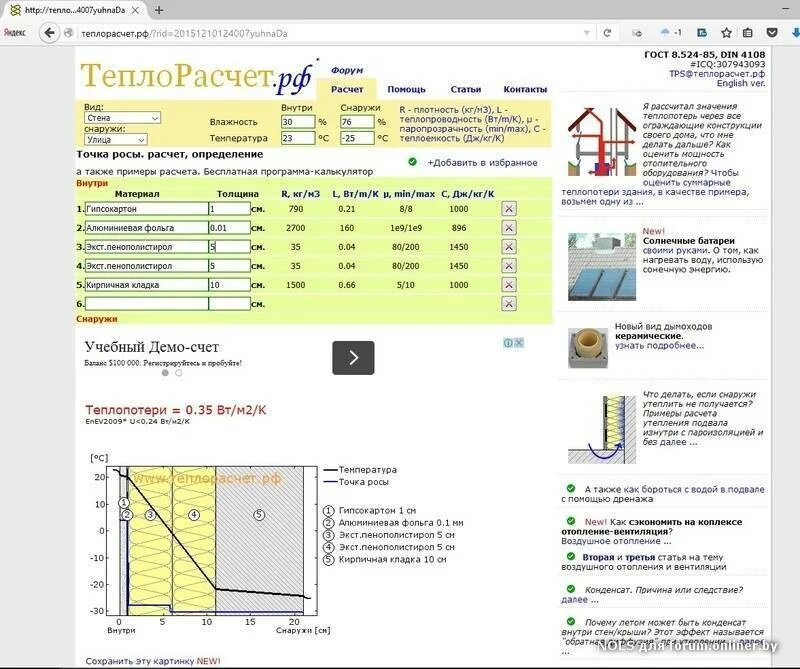Remove row 4 Экст.пенополистирол using X
This screenshot has width=800, height=669.
tap(509, 266)
